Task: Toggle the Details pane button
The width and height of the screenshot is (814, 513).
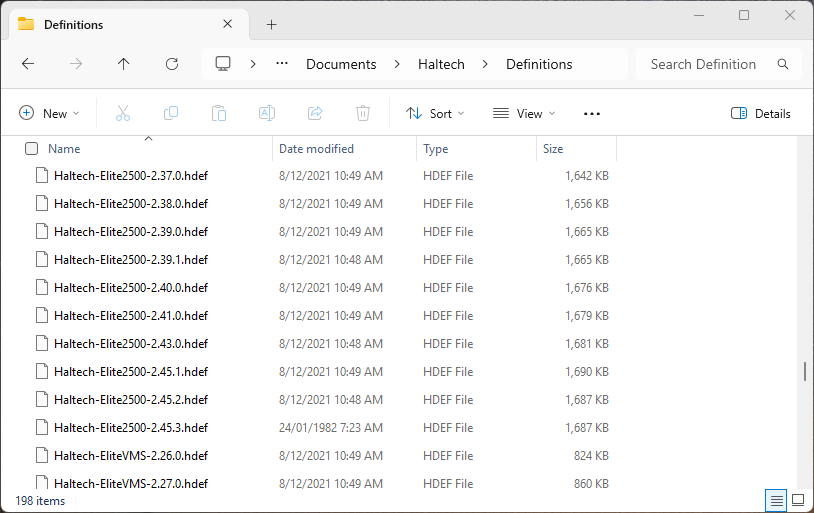Action: [x=761, y=114]
